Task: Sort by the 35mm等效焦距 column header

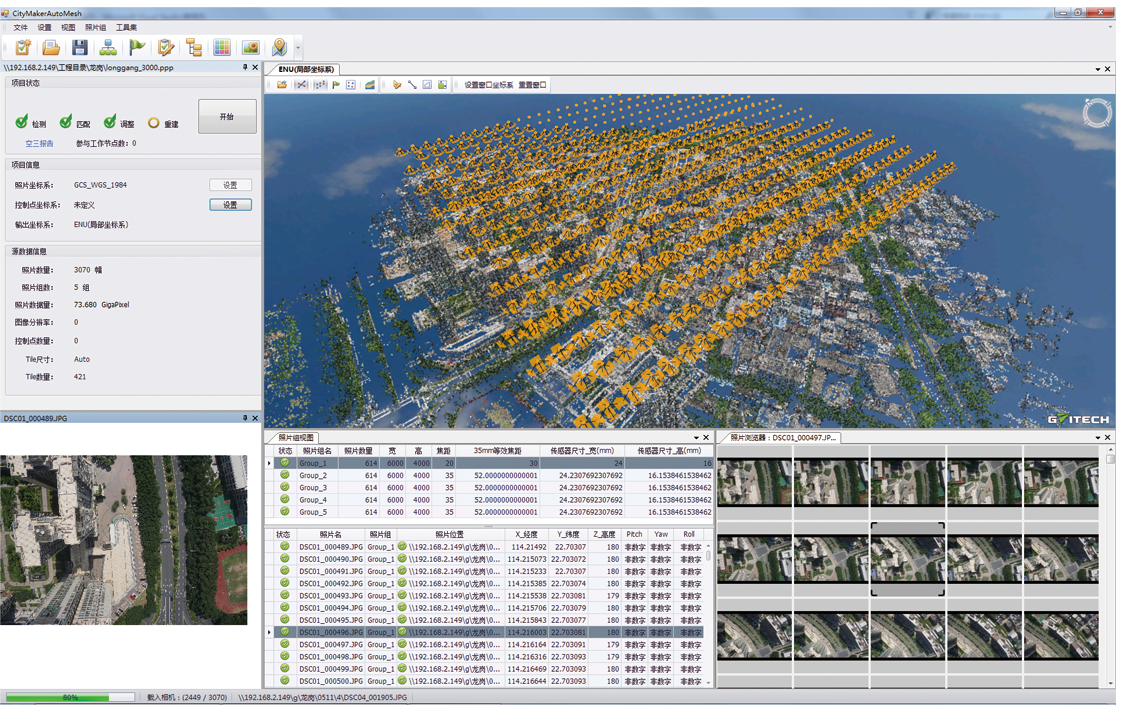Action: click(498, 451)
